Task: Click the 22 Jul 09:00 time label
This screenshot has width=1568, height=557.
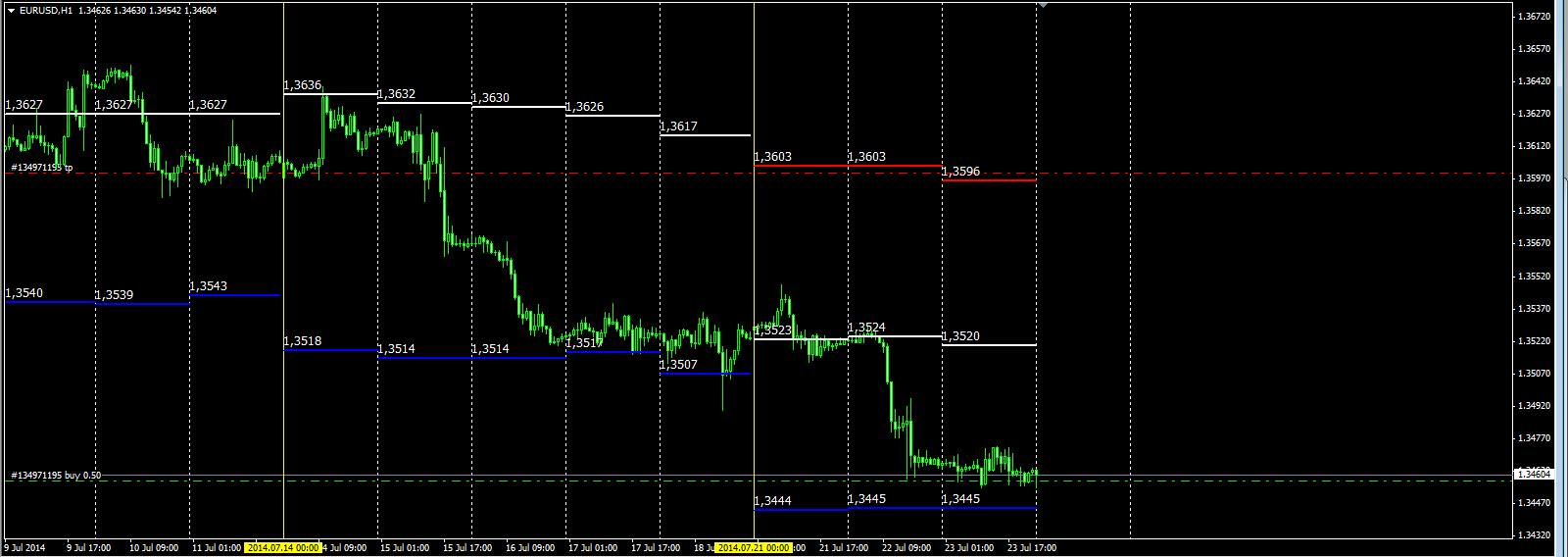Action: (906, 548)
